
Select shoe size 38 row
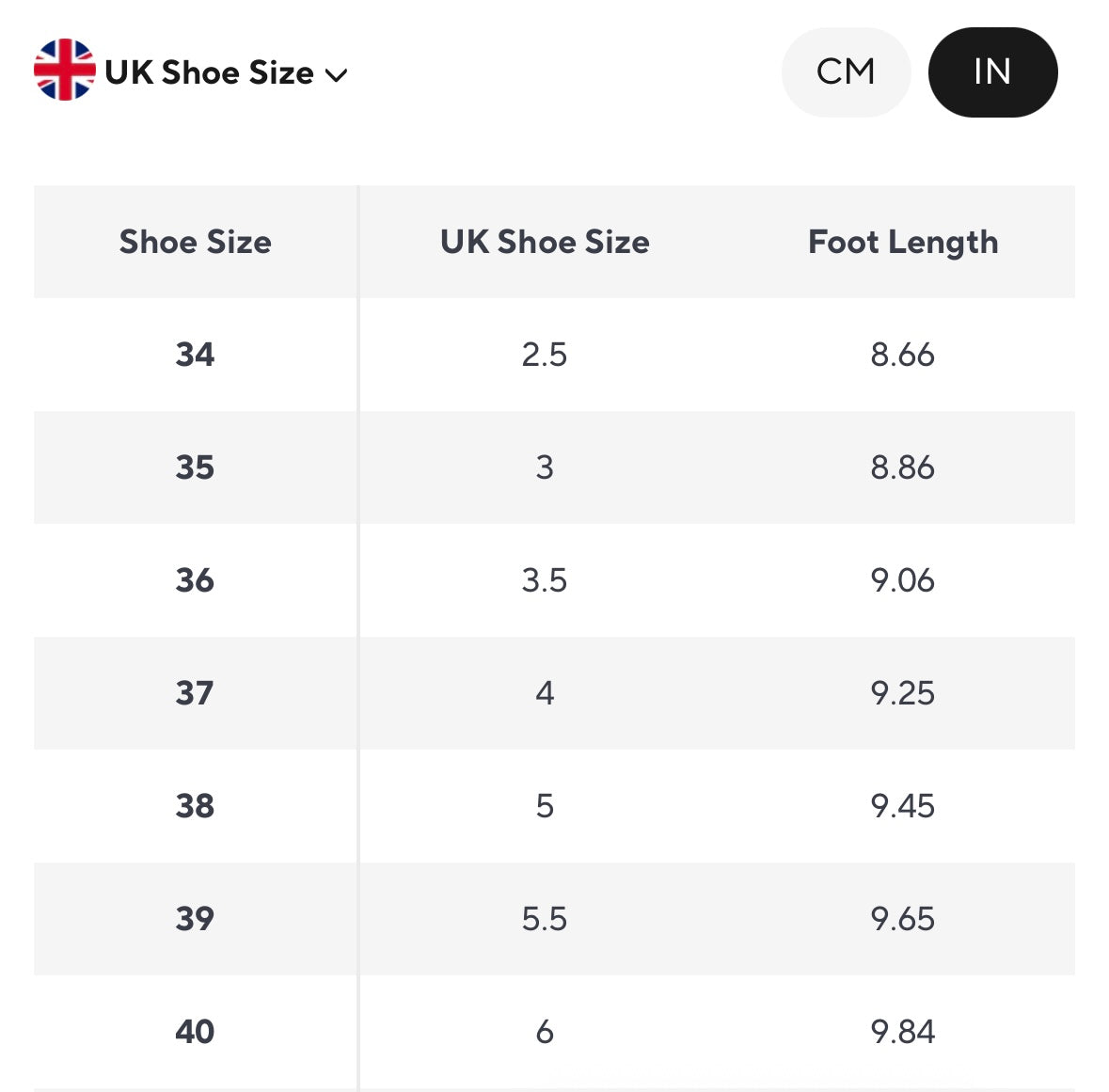(195, 806)
